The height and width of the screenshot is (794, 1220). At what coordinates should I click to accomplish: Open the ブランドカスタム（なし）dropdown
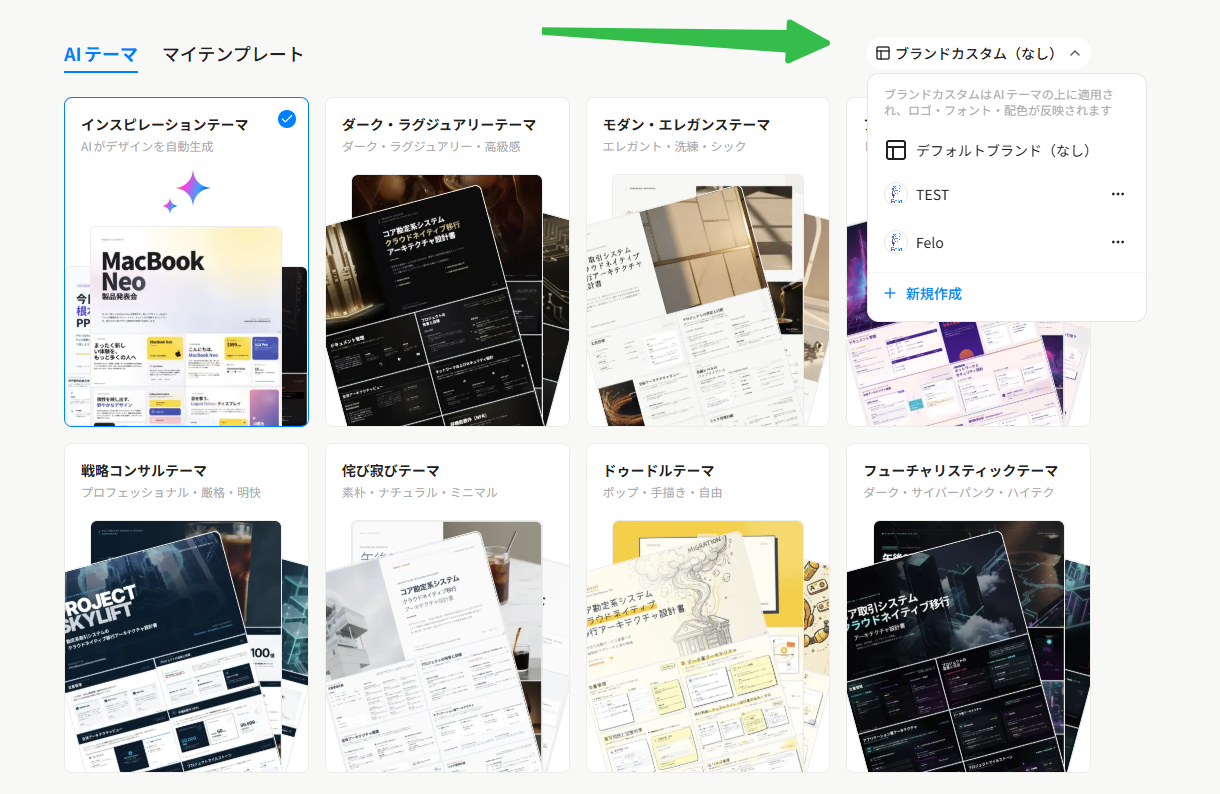[980, 52]
